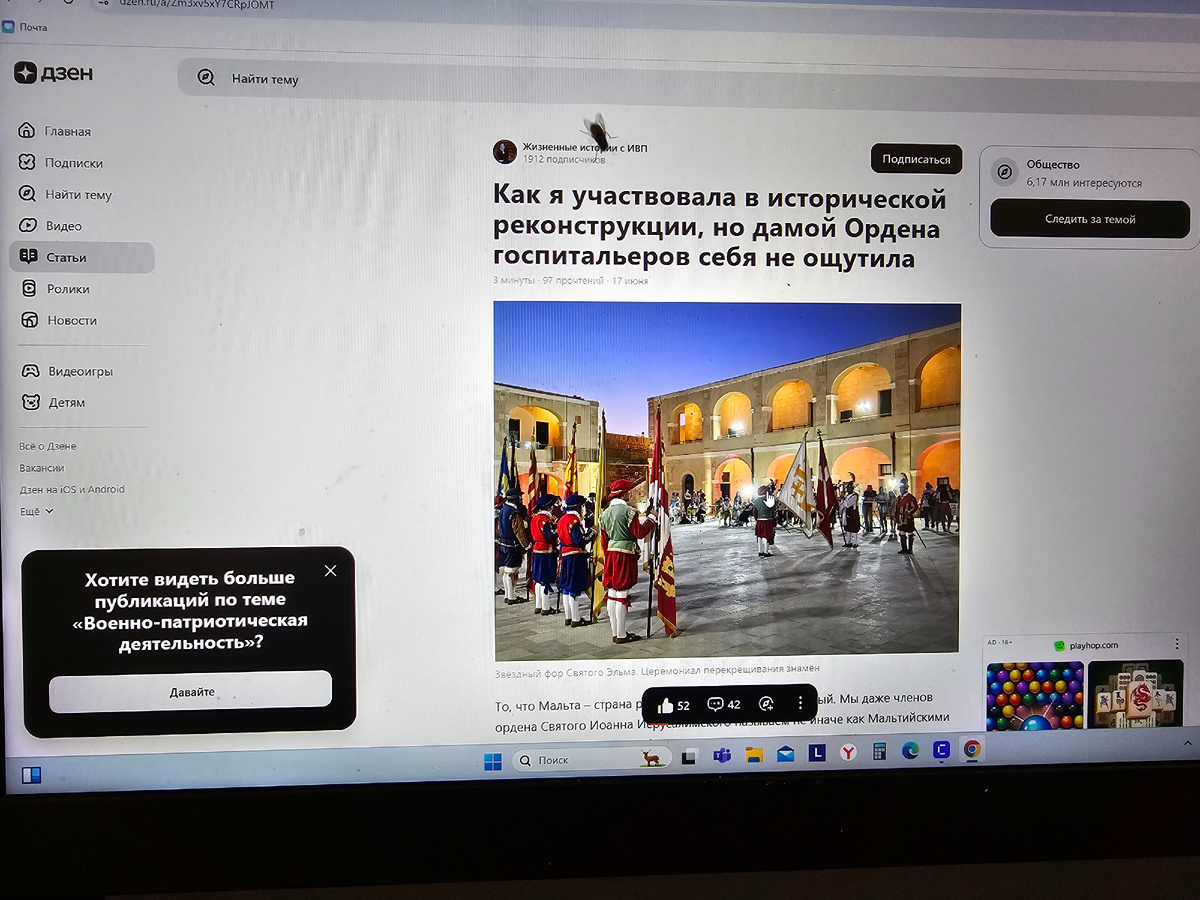Open Microsoft Edge from the taskbar
The width and height of the screenshot is (1200, 900).
pyautogui.click(x=910, y=751)
